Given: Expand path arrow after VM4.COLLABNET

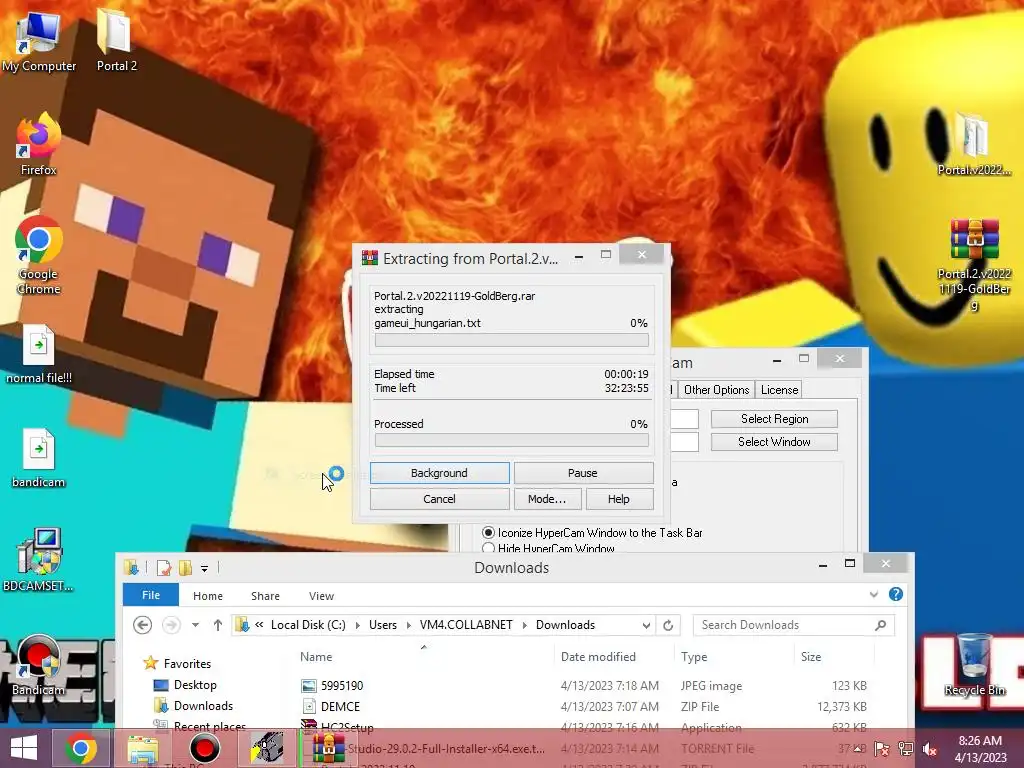Looking at the screenshot, I should pyautogui.click(x=524, y=625).
